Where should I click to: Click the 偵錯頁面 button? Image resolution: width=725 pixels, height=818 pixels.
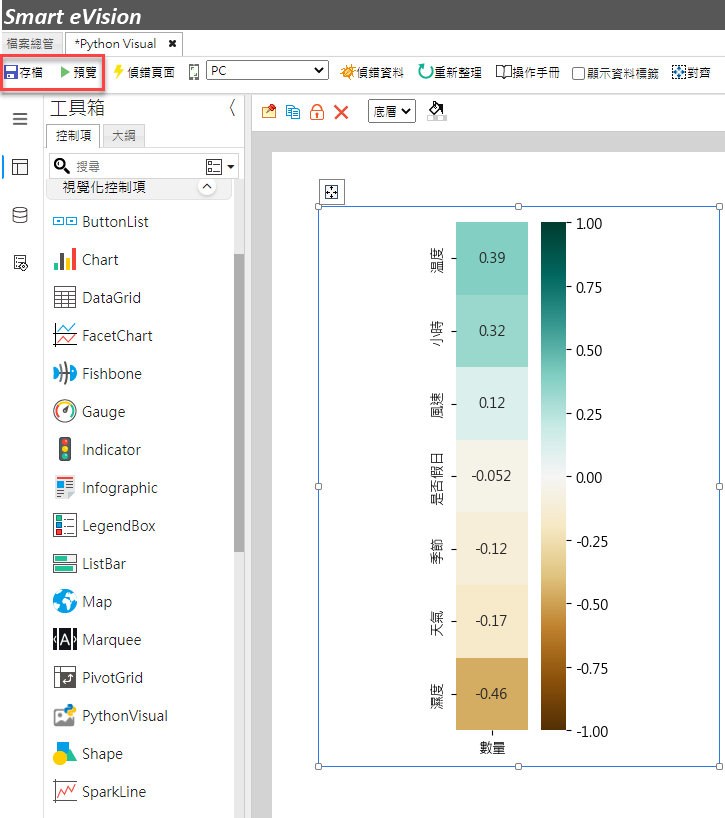click(x=144, y=72)
